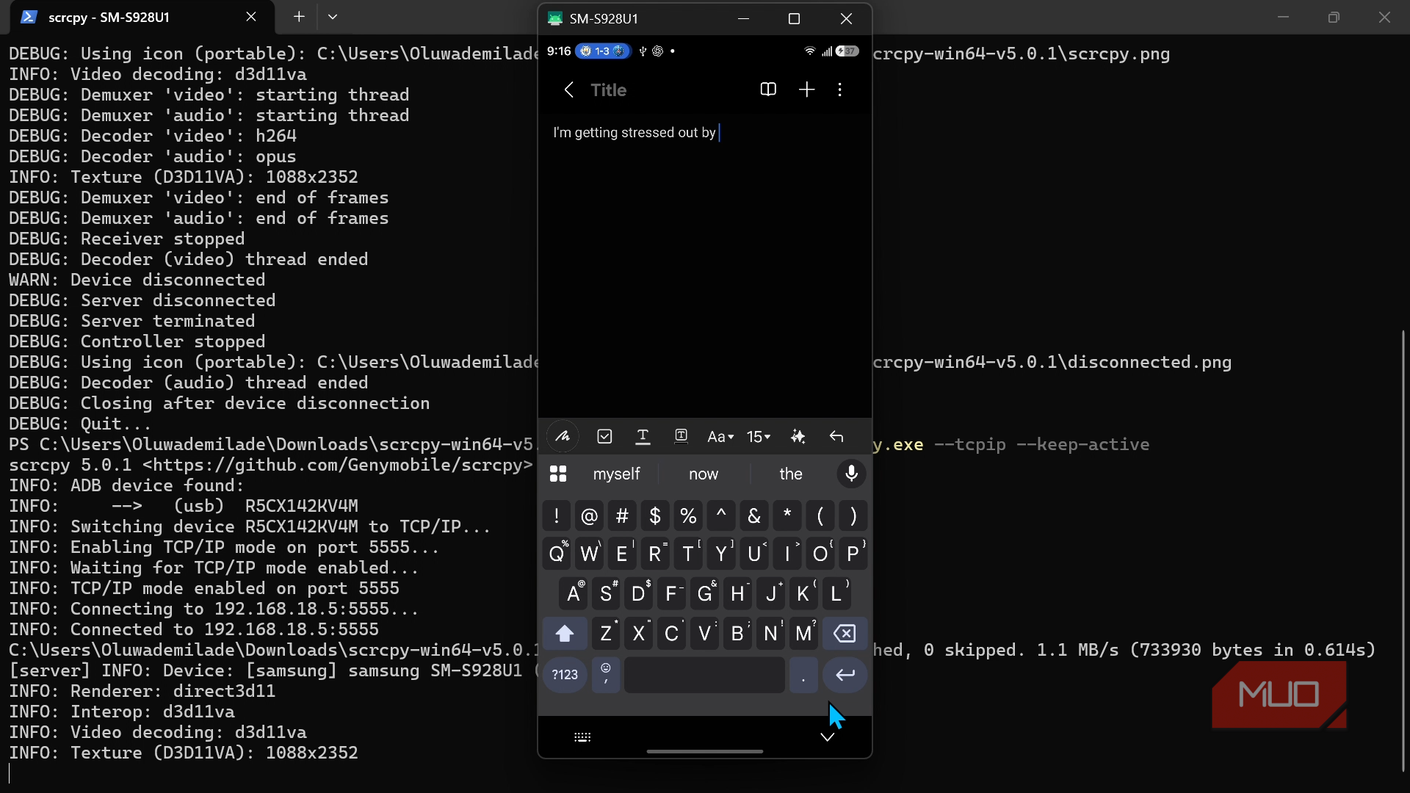
Task: Tap the keyboard switcher icon in navigation bar
Action: [582, 737]
